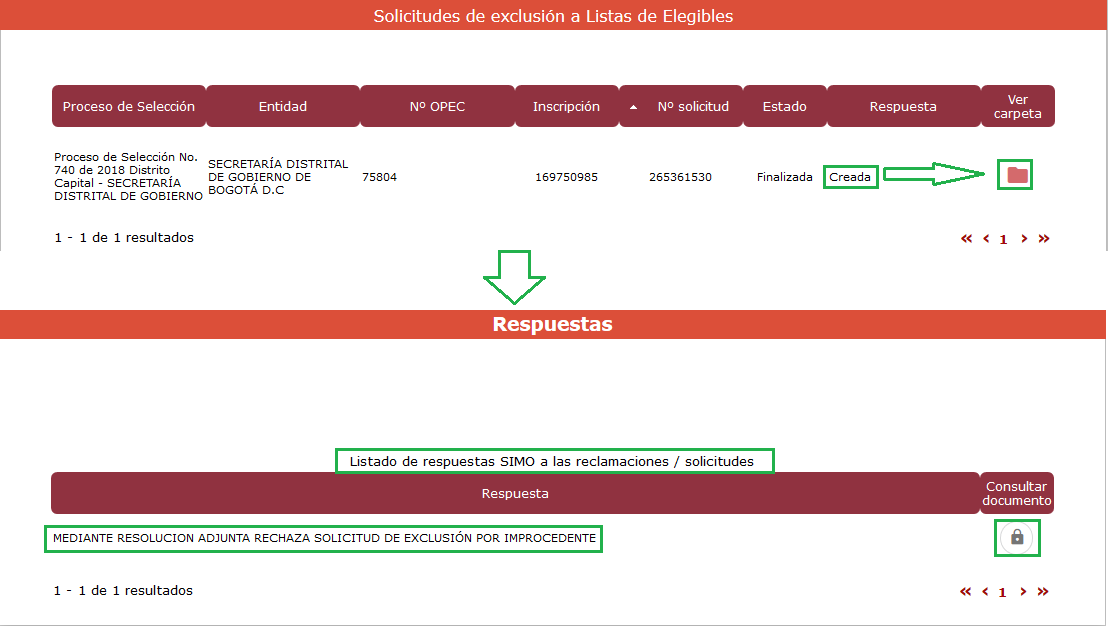Click the lock icon under Consultar documento

[x=1017, y=538]
